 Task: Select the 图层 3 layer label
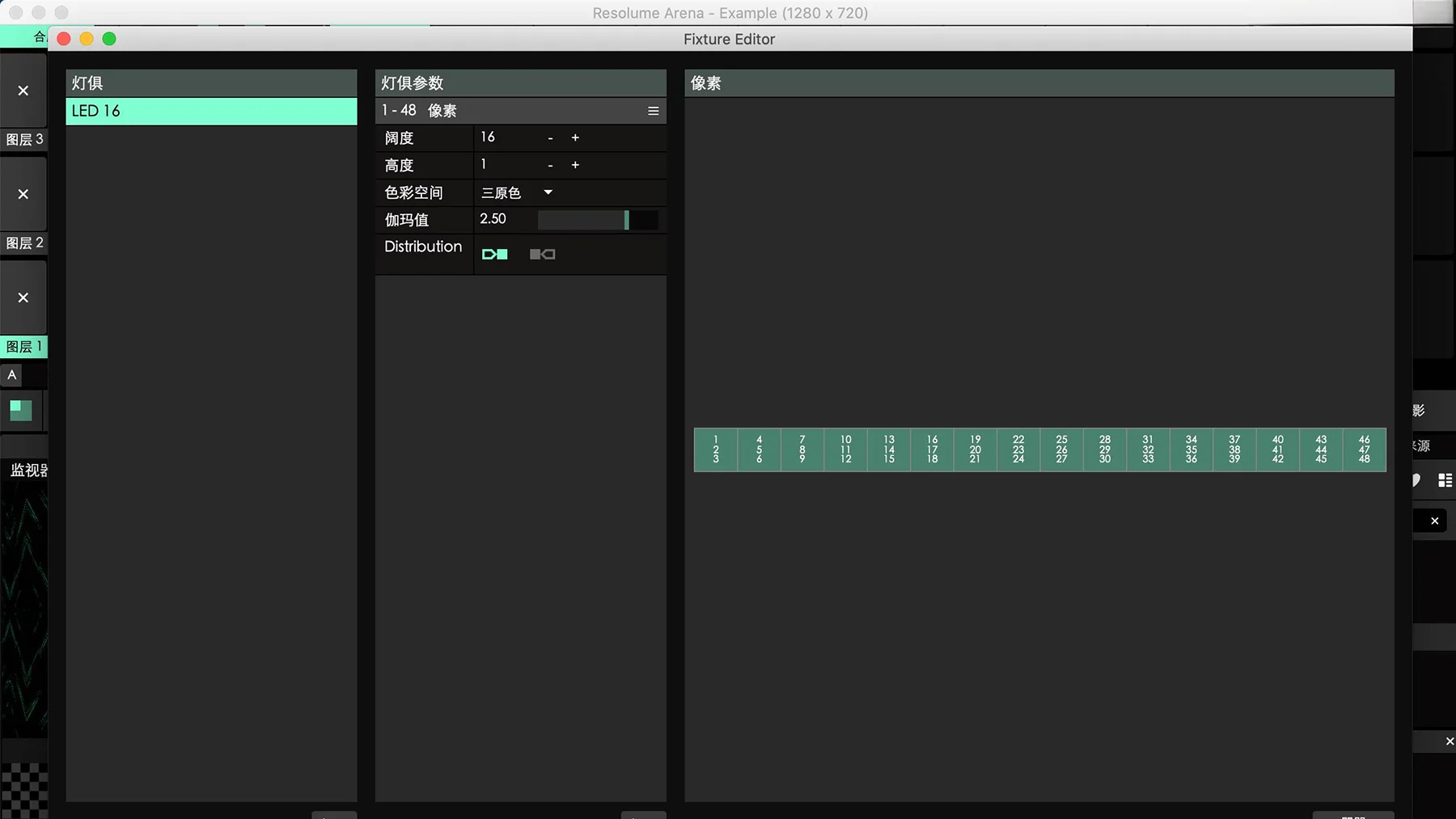pos(23,140)
